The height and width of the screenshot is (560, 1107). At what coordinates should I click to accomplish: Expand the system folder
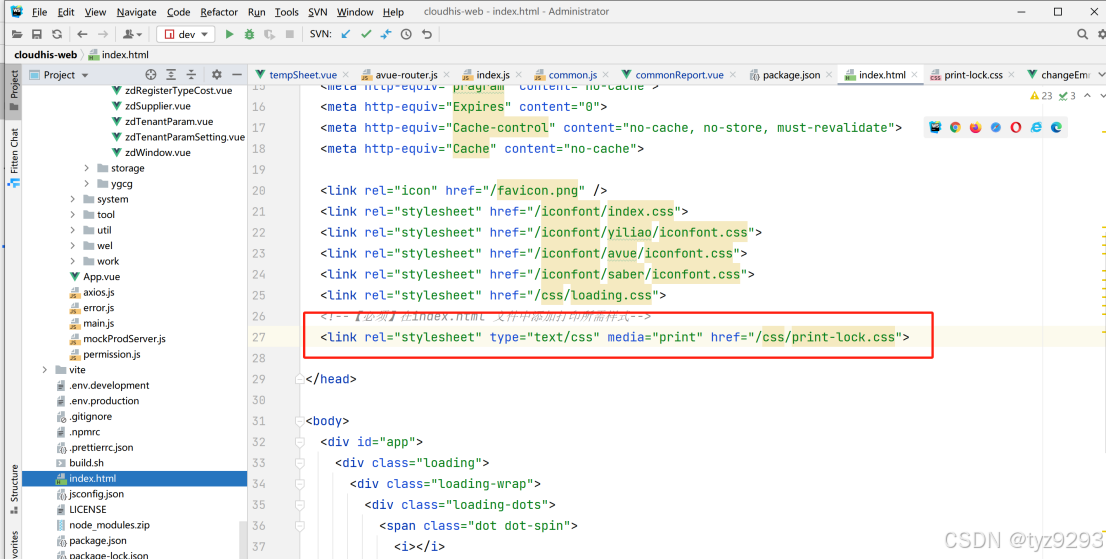(73, 199)
